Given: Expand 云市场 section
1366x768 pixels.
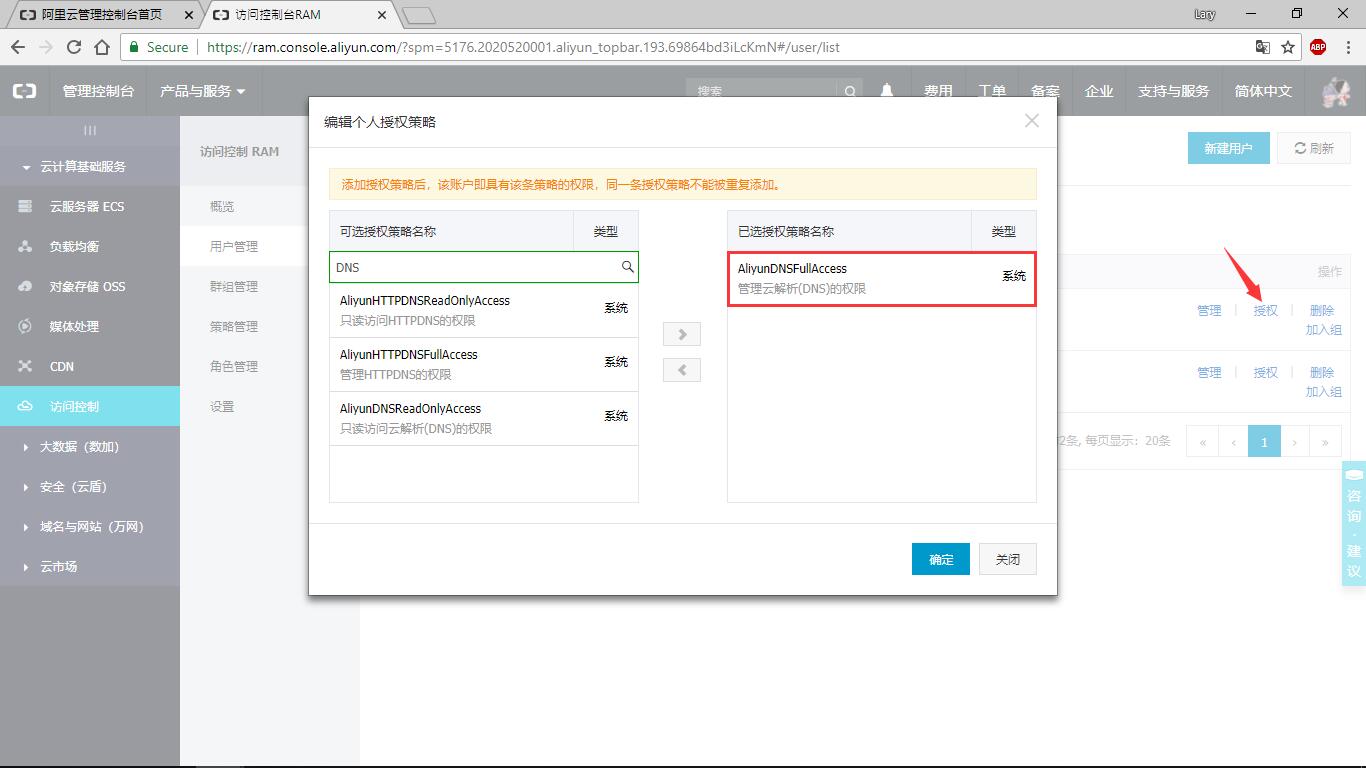Looking at the screenshot, I should (x=90, y=566).
